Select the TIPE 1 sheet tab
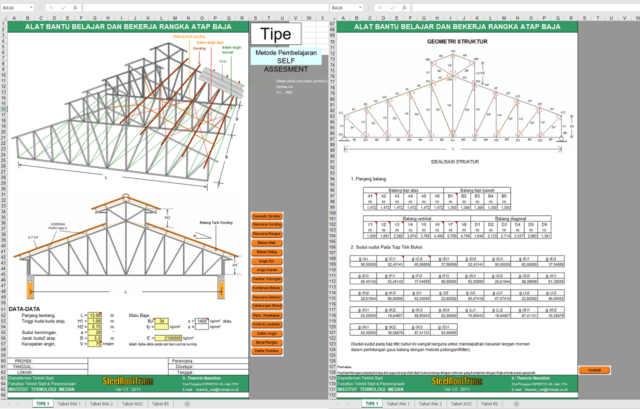This screenshot has width=640, height=409. click(41, 402)
